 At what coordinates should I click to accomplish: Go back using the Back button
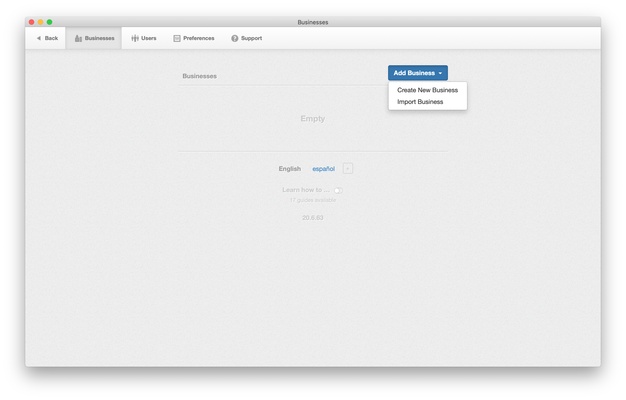47,38
